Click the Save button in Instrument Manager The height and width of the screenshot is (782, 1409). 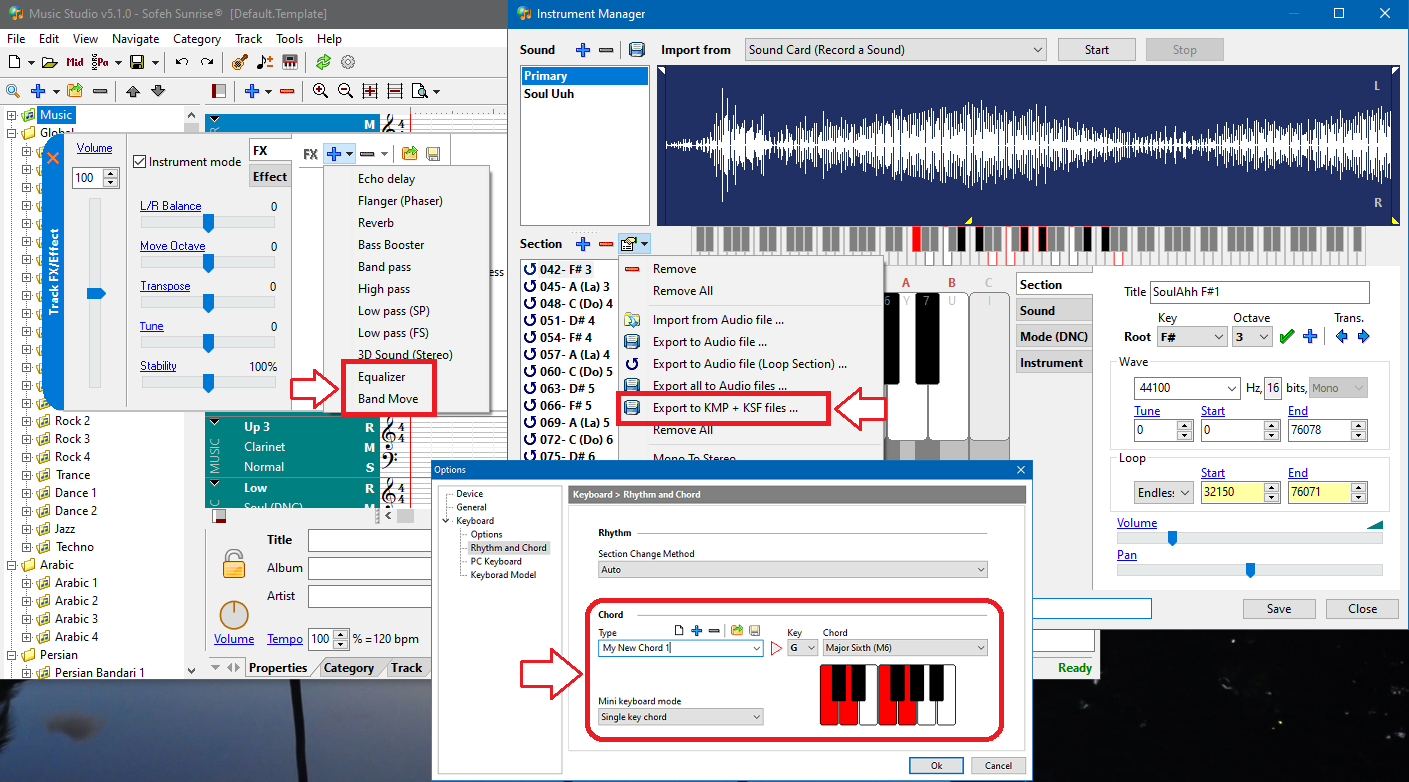tap(1278, 609)
